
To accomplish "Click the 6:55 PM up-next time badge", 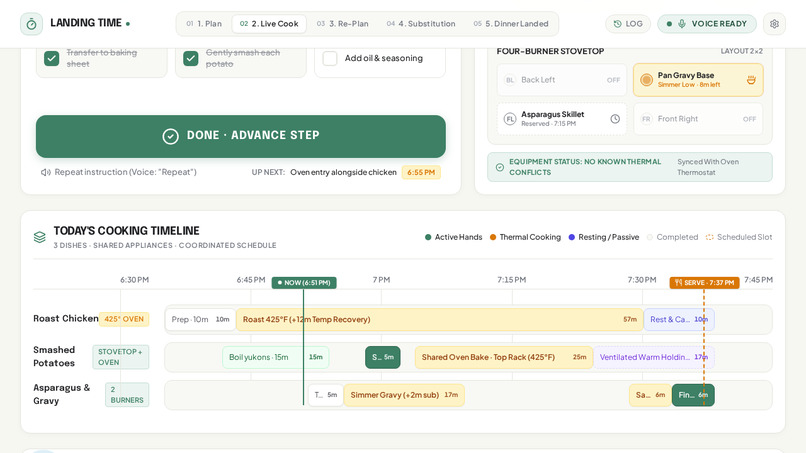I will click(x=421, y=172).
